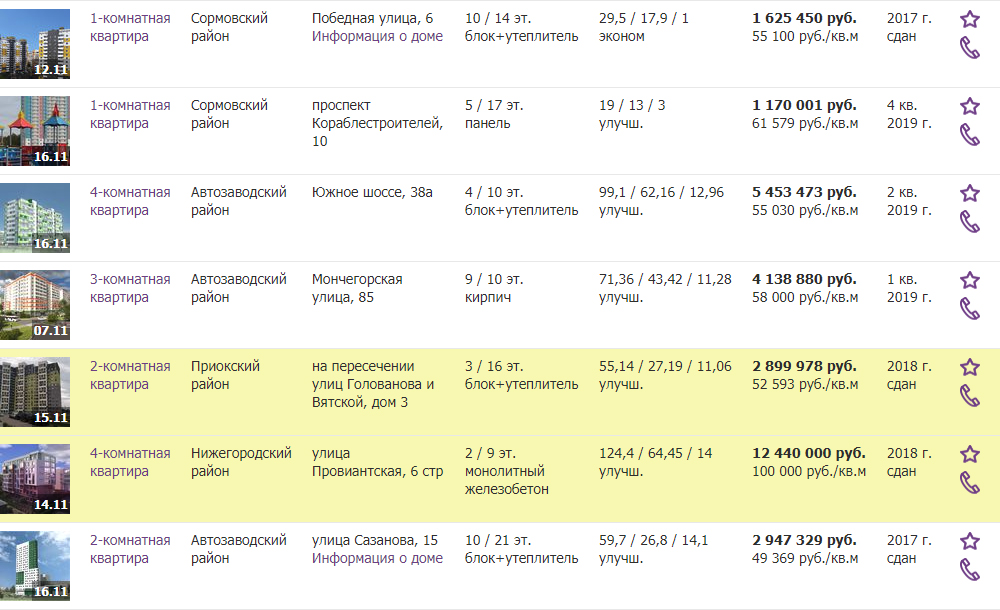Open 2-комнатная квартира in Приокский район
Image resolution: width=1000 pixels, height=610 pixels.
(130, 375)
